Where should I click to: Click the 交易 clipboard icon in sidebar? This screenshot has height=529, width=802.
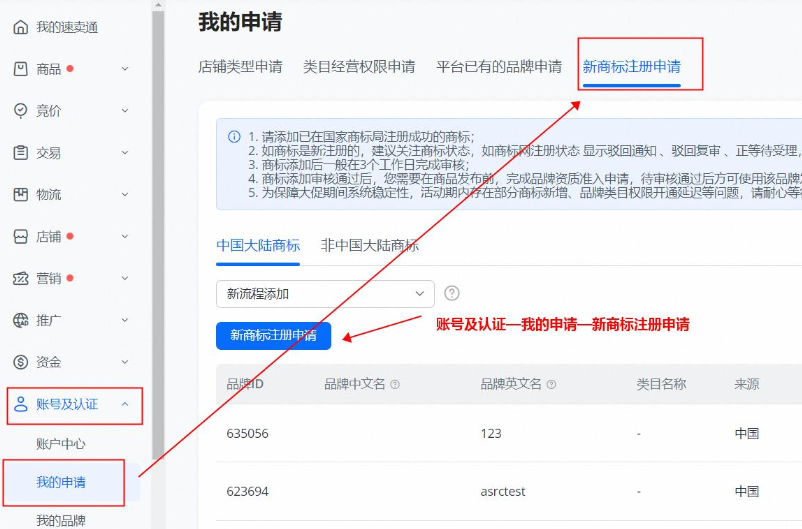pyautogui.click(x=21, y=153)
